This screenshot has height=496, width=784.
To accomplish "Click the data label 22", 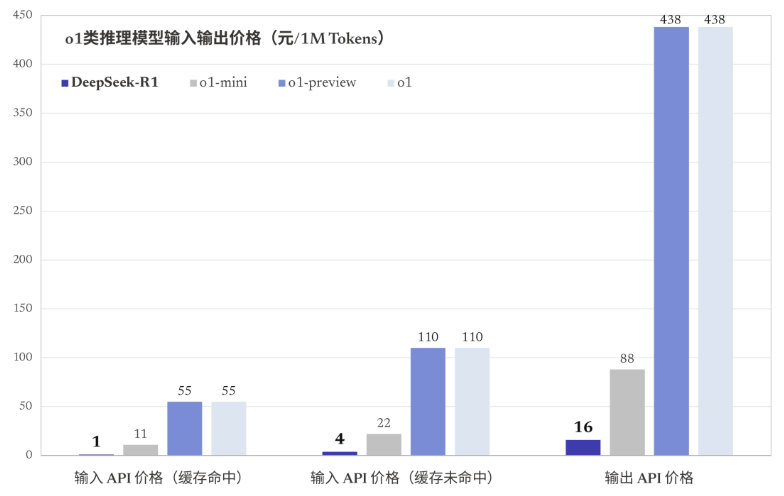I will (384, 423).
